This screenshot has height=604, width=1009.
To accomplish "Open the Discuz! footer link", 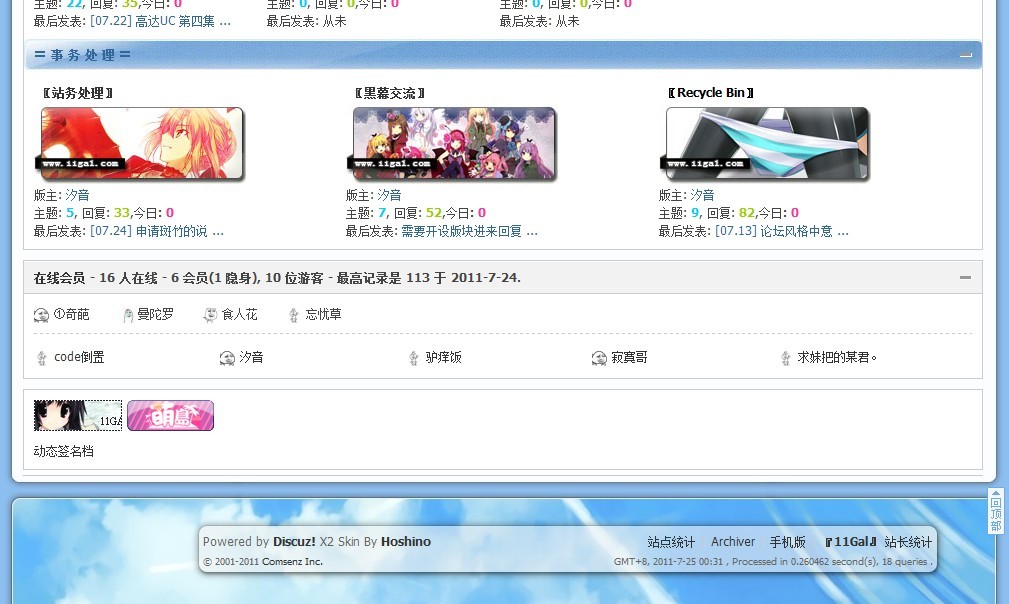I will coord(294,542).
